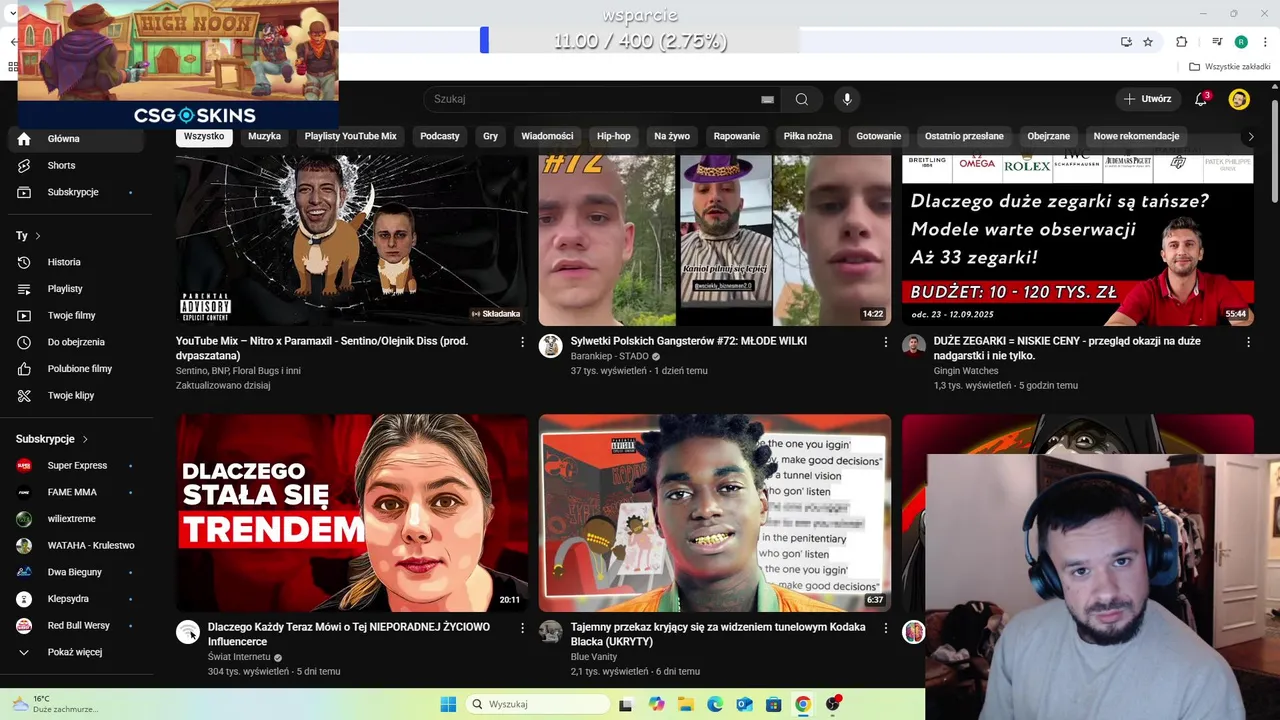1280x720 pixels.
Task: Select the Nowe rekomendacje chip
Action: (x=1136, y=136)
